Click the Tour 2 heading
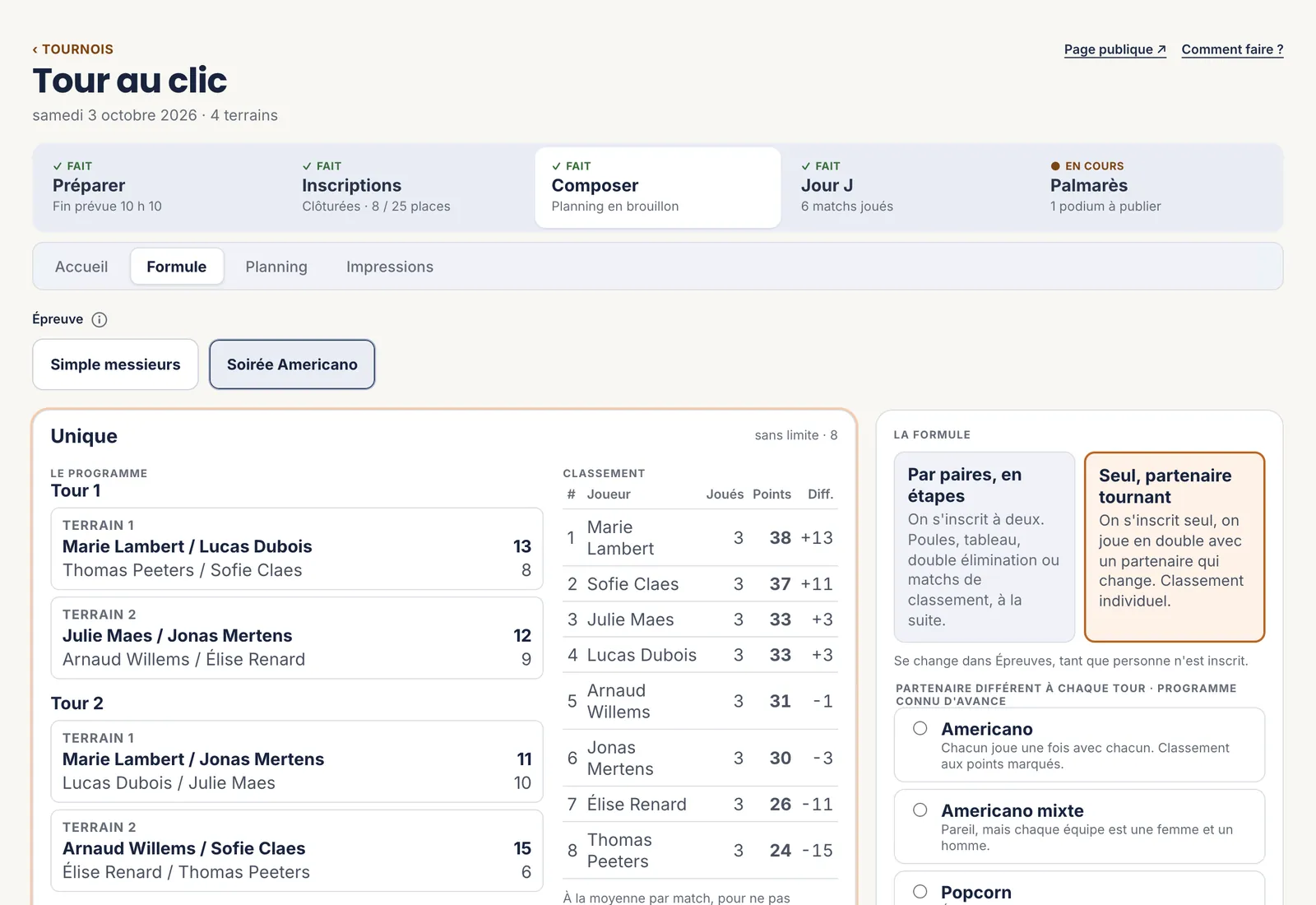This screenshot has height=905, width=1316. pyautogui.click(x=77, y=703)
